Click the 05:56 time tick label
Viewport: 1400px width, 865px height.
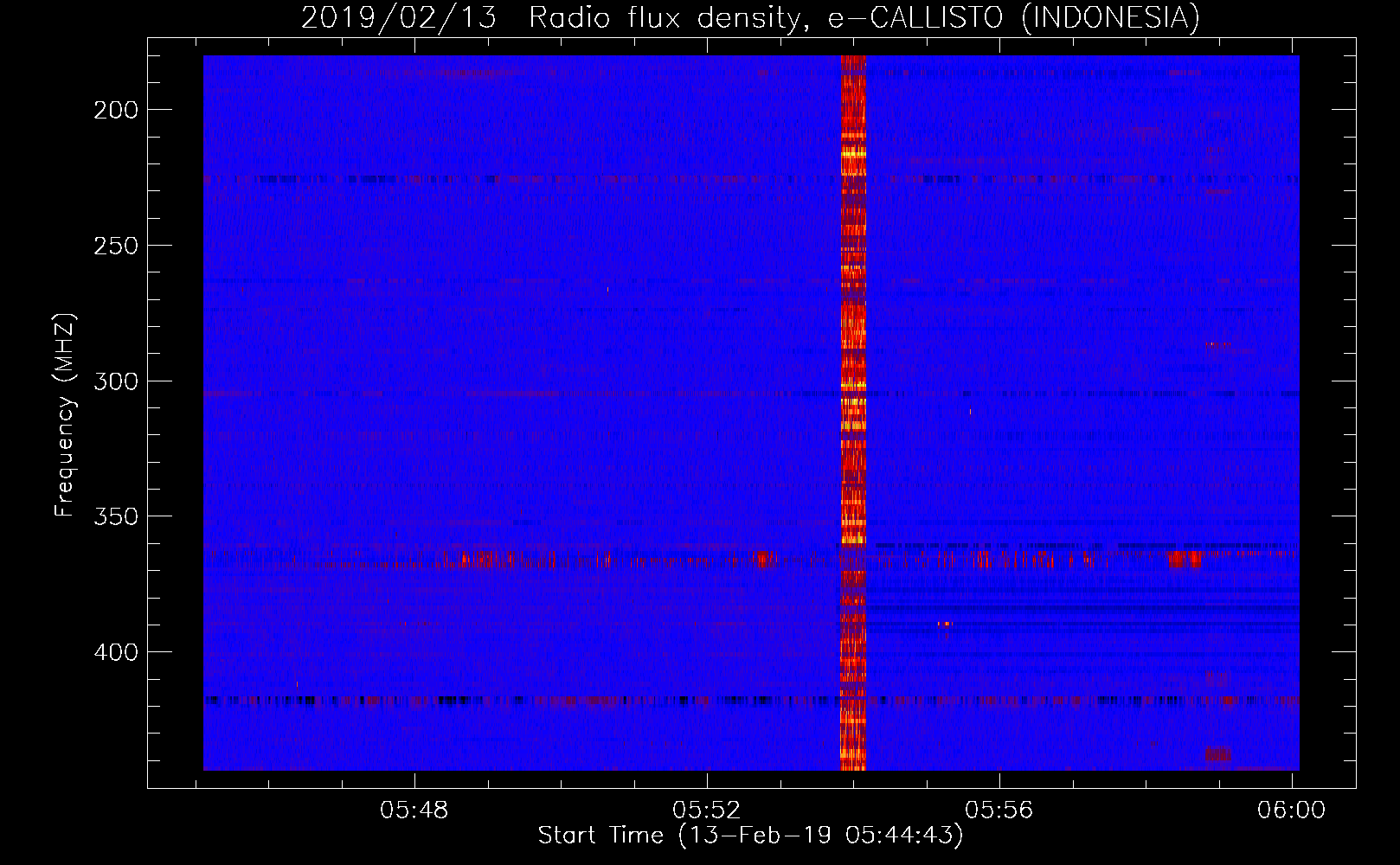[x=999, y=811]
